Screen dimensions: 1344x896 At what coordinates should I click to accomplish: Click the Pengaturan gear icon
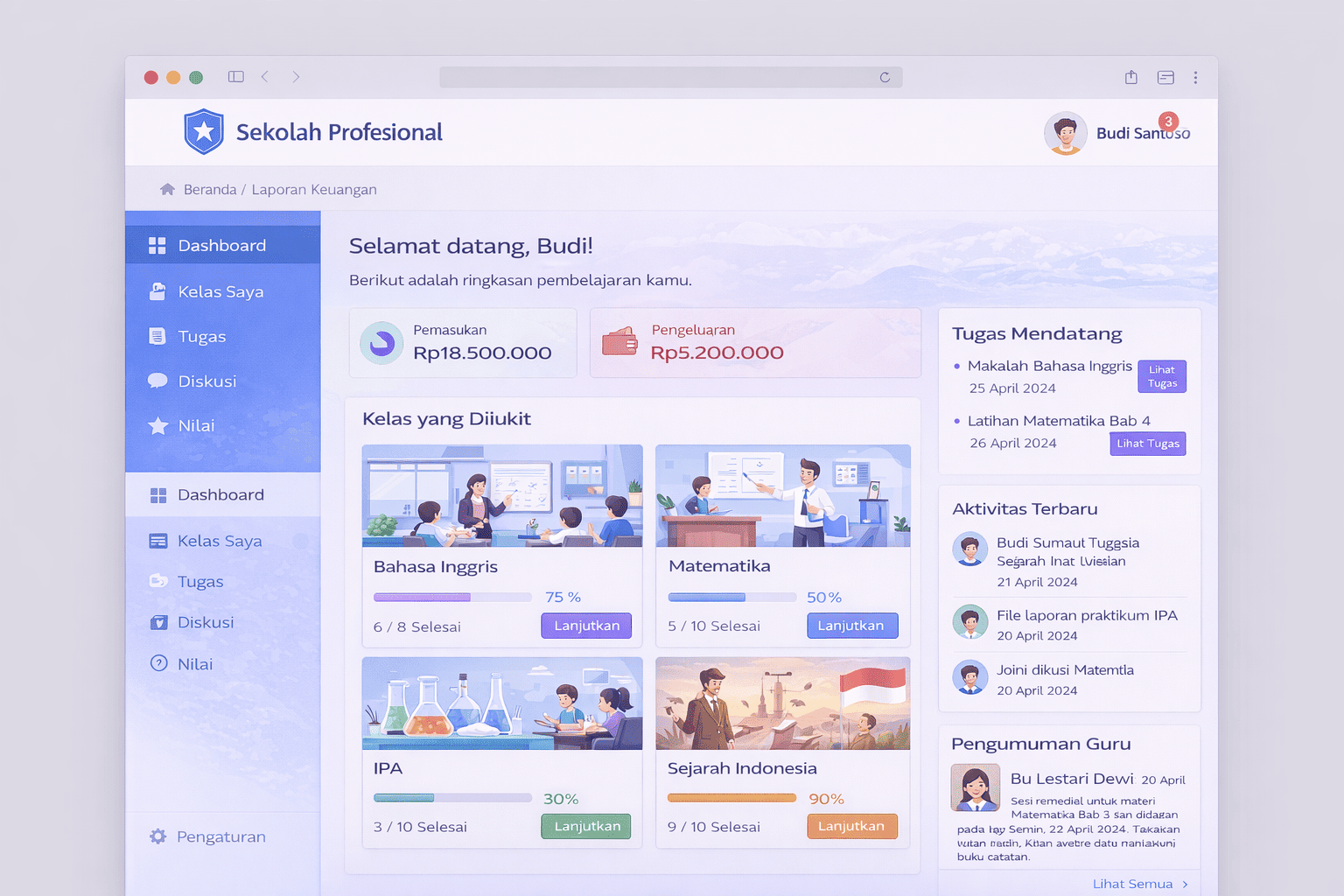[x=158, y=836]
